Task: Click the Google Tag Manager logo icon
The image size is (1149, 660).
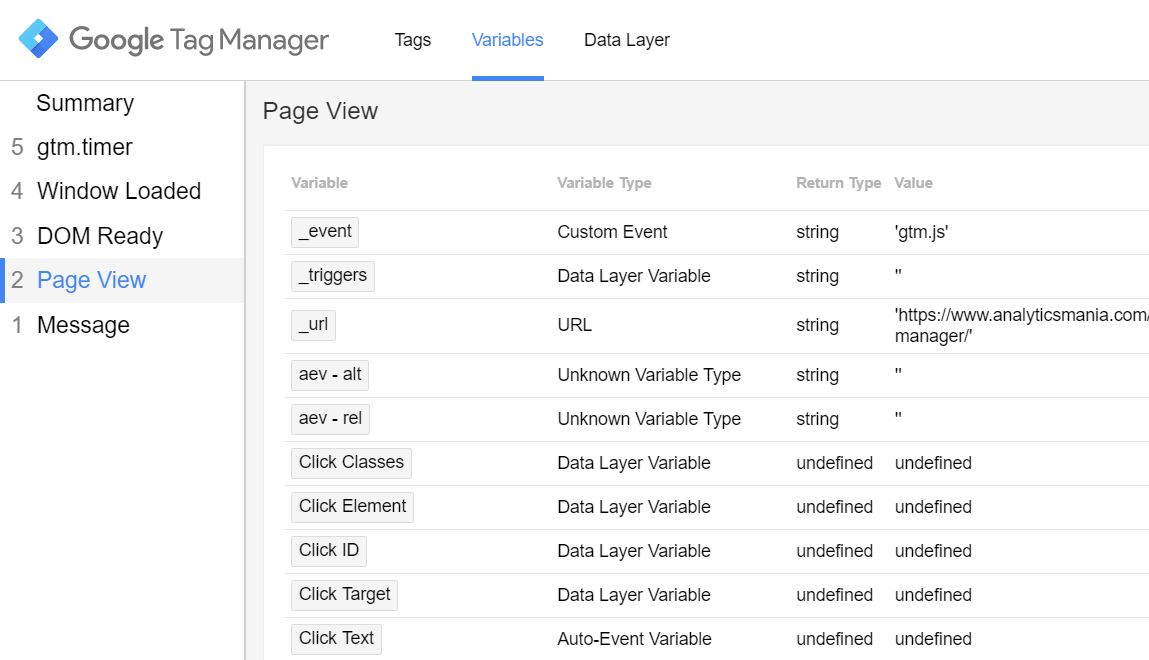Action: pos(39,40)
